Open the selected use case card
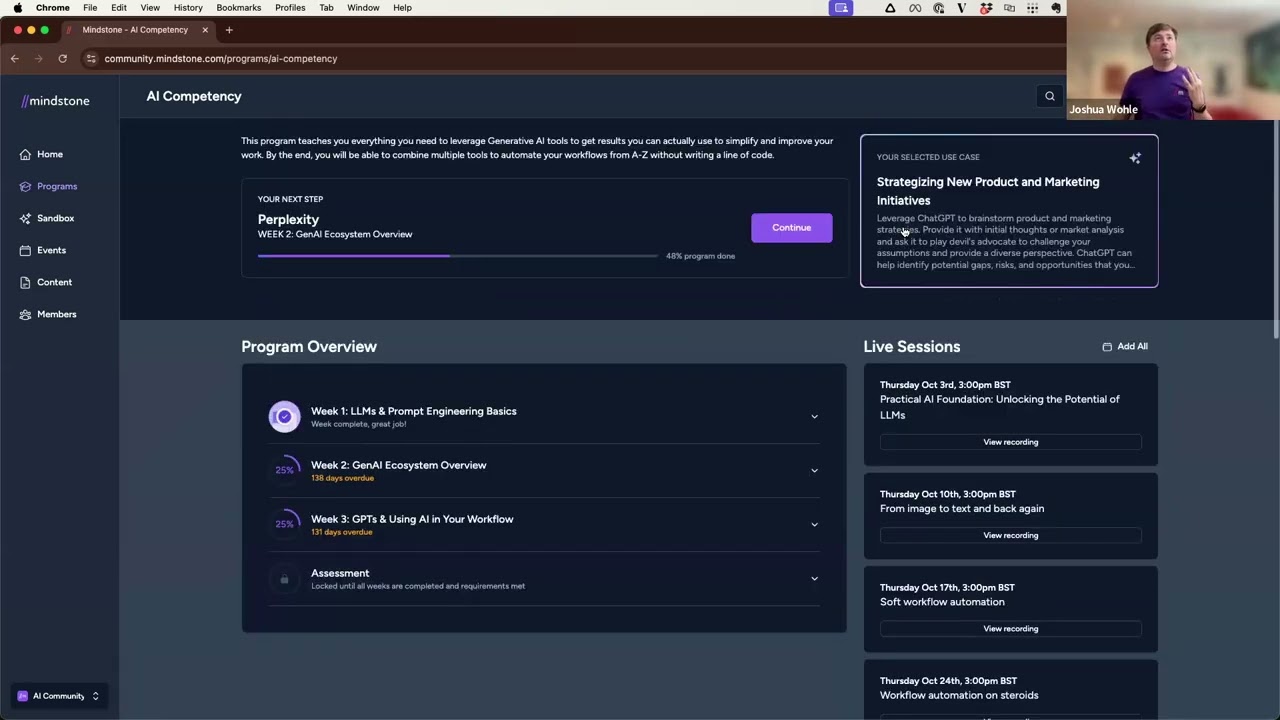The width and height of the screenshot is (1280, 720). (x=1009, y=211)
